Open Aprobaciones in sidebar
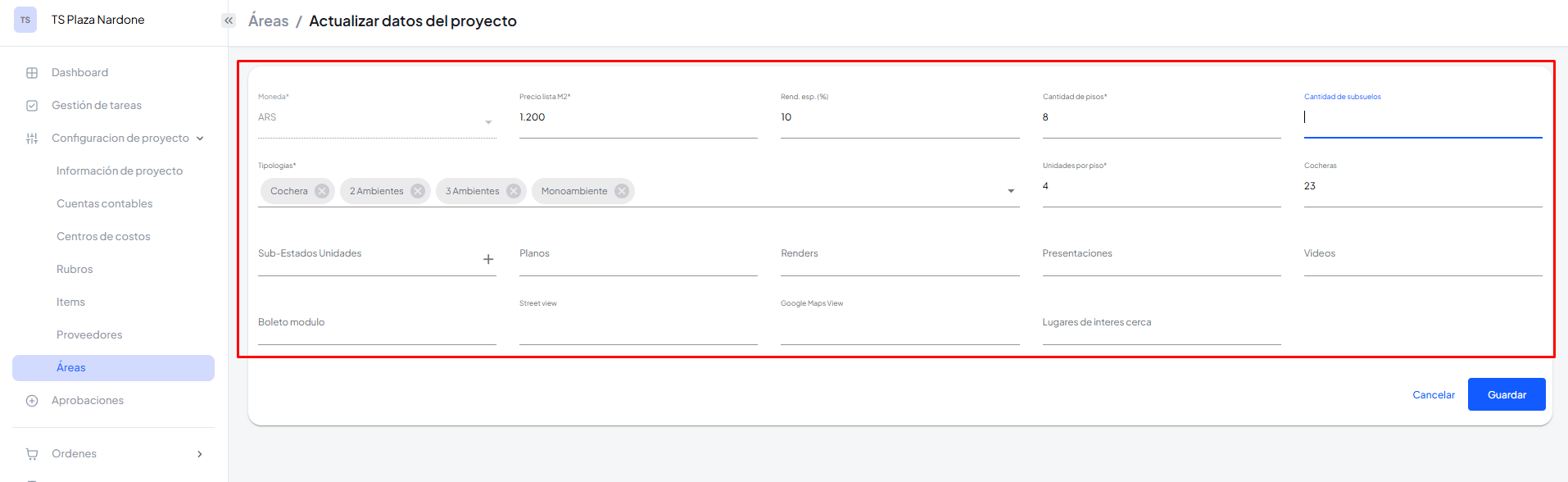 [88, 401]
